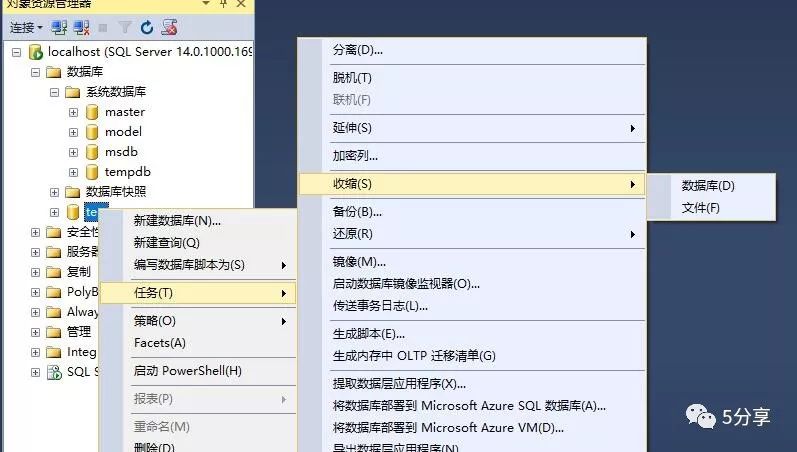Collapse the localhost server node
The image size is (797, 452).
point(17,52)
